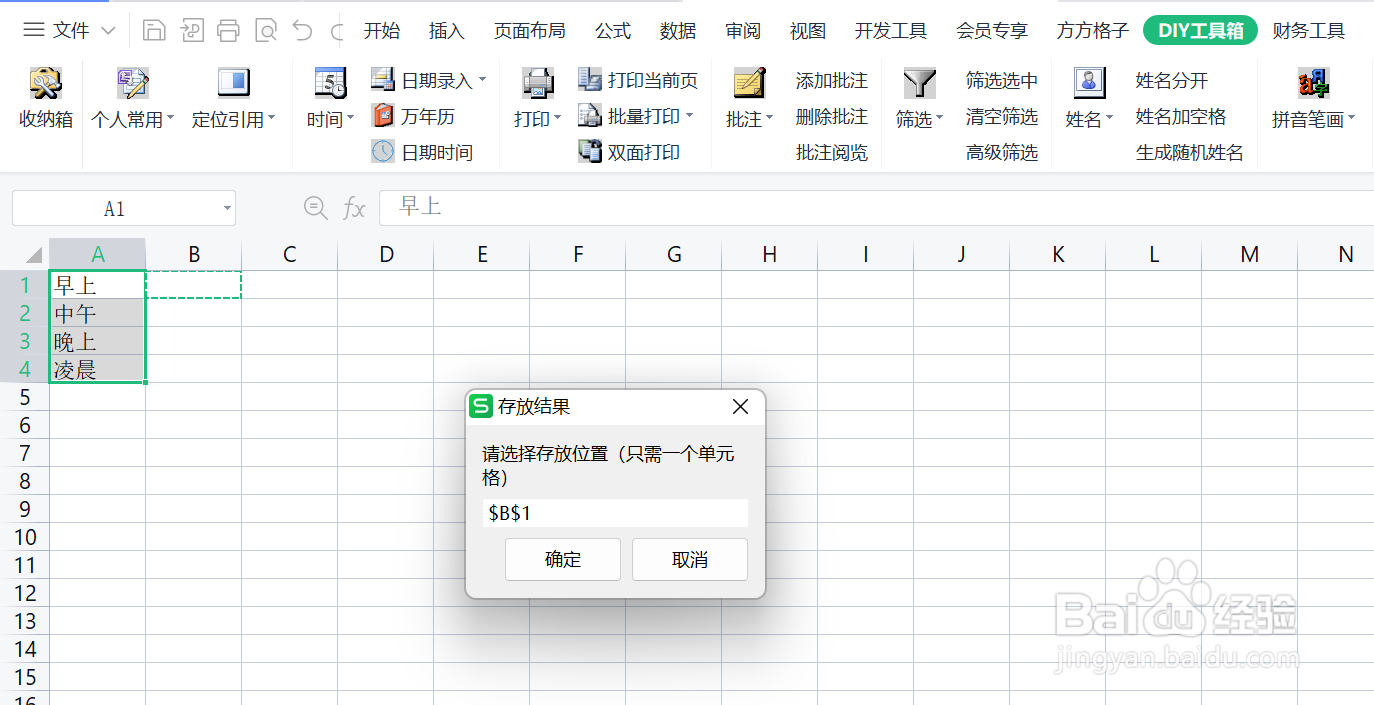Screen dimensions: 1374x705
Task: Click the select-all corner triangle
Action: point(34,255)
